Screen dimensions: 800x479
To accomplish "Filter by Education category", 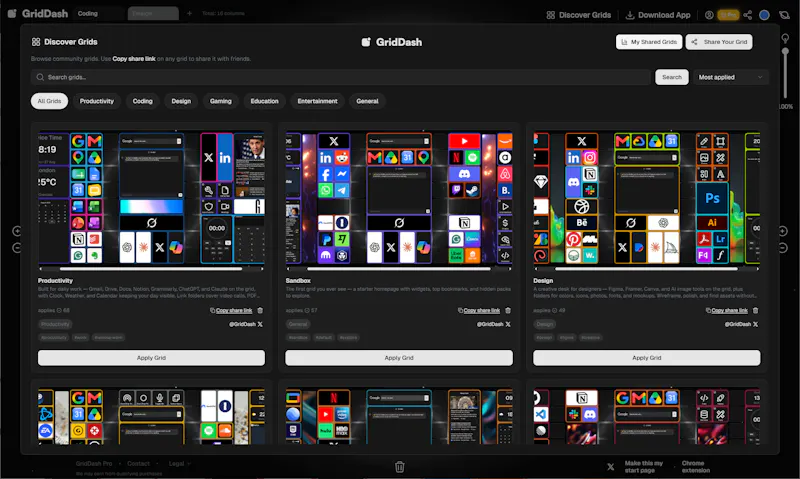I will point(264,101).
